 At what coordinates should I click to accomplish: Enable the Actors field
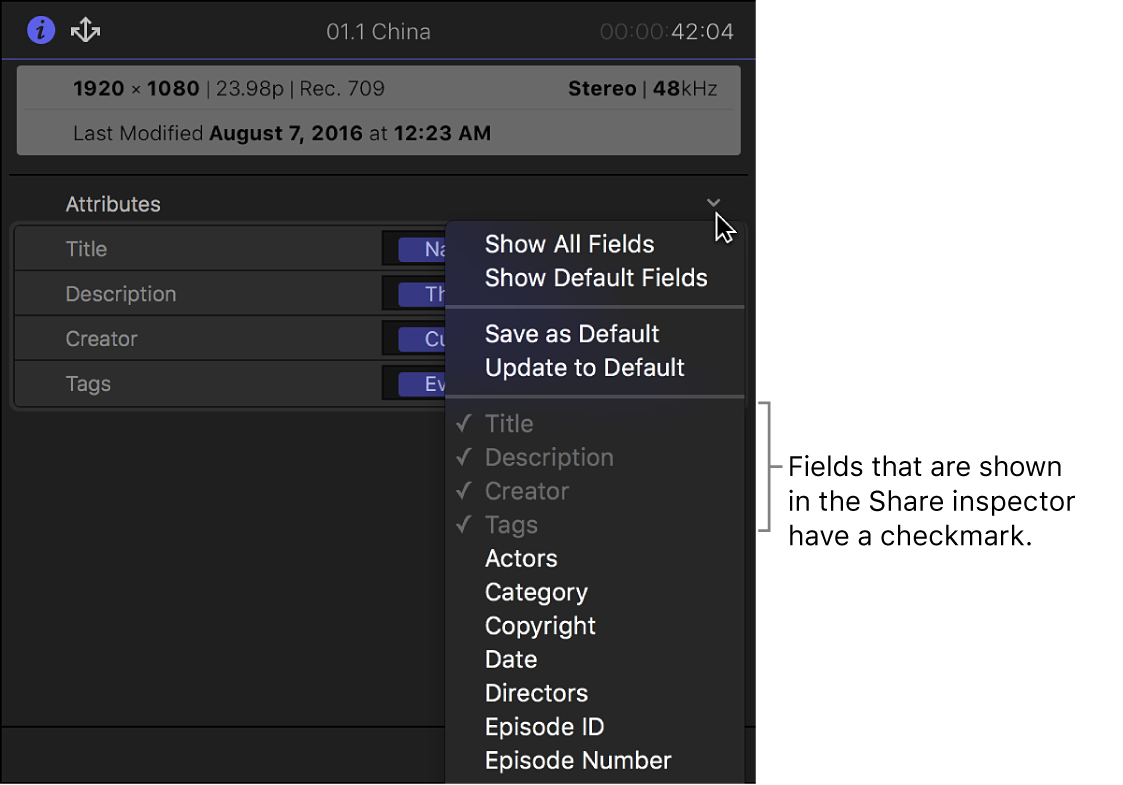(x=521, y=558)
